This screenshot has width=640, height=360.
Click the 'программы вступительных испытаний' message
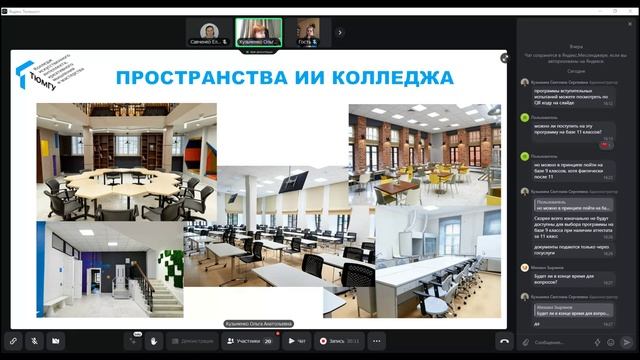click(x=573, y=97)
